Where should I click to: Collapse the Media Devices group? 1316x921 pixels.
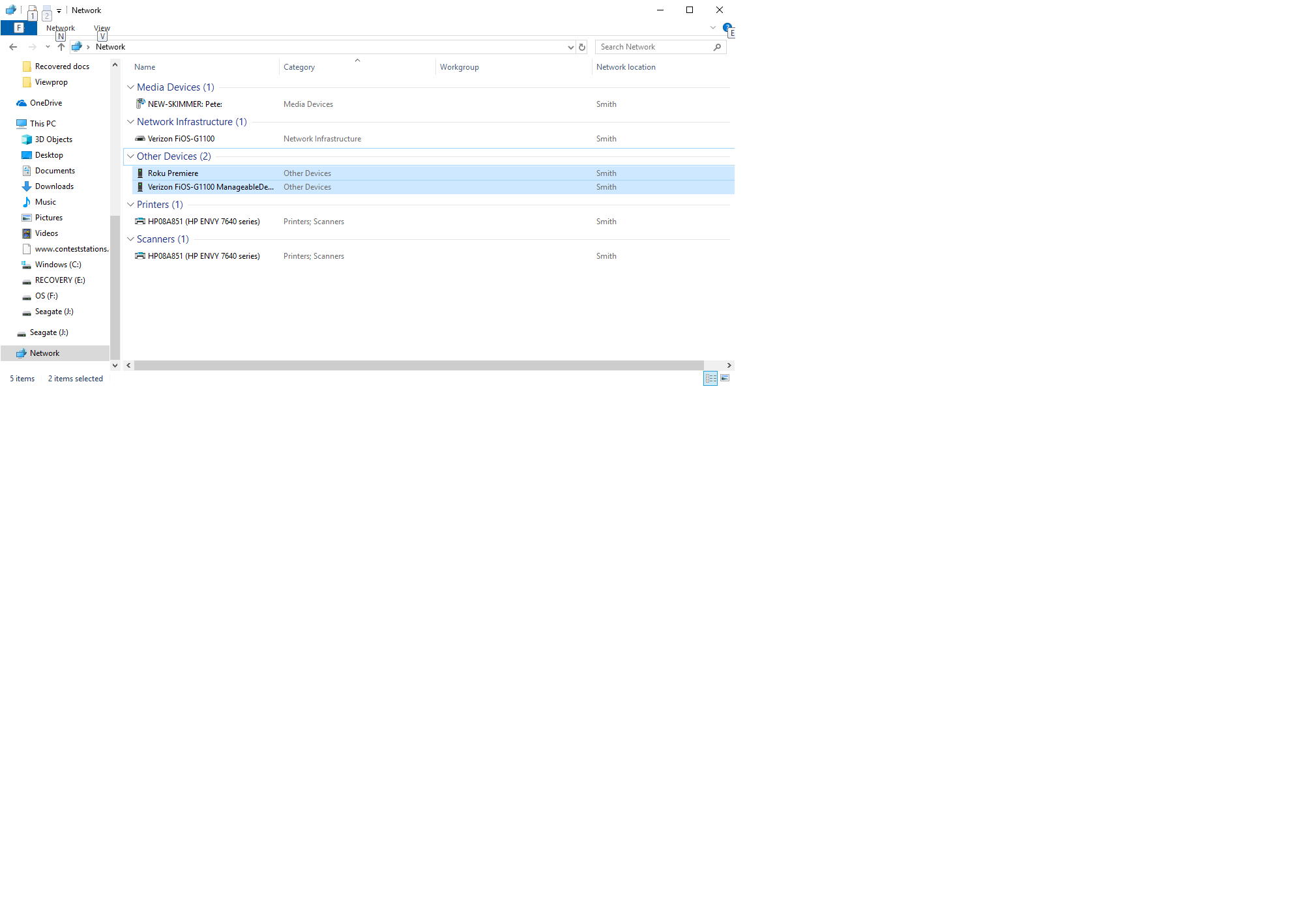pos(130,87)
